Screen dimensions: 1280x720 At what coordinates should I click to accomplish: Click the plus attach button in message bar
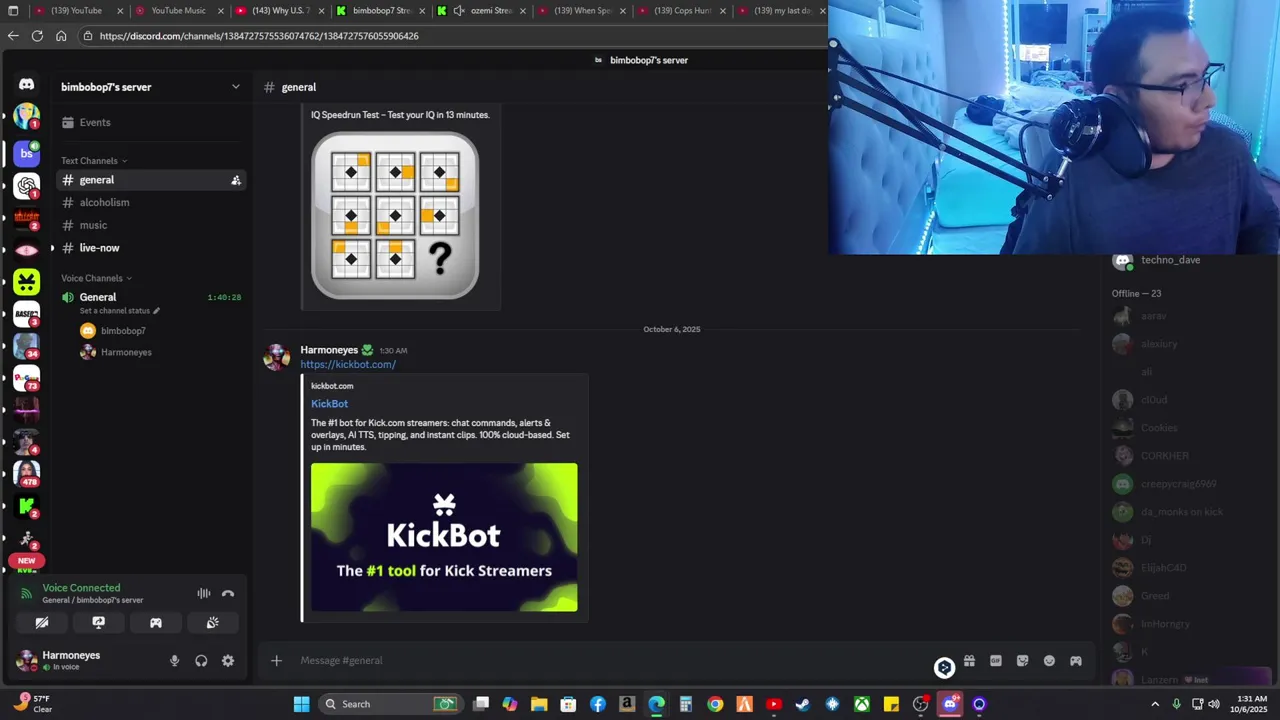[276, 660]
